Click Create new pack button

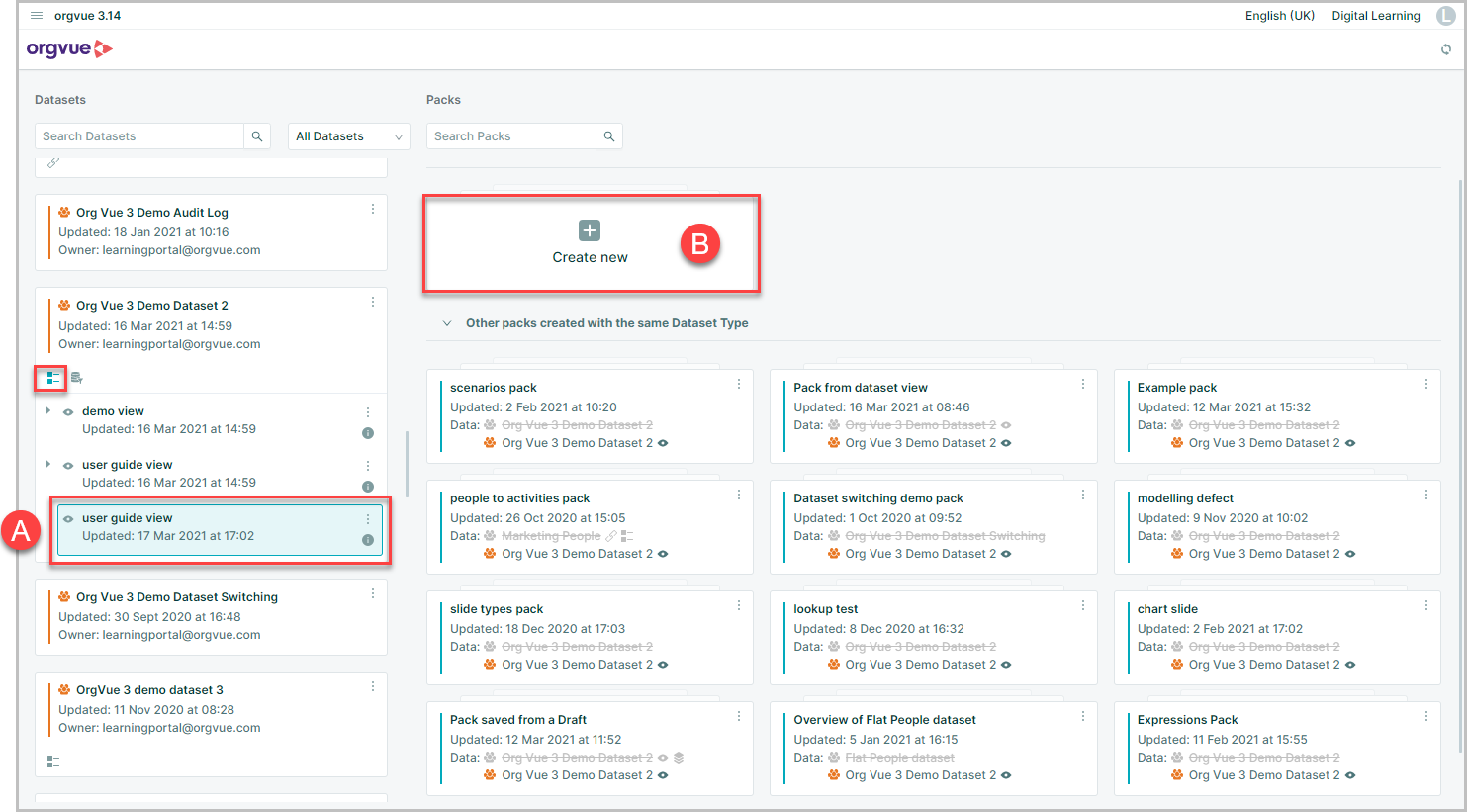pos(591,243)
